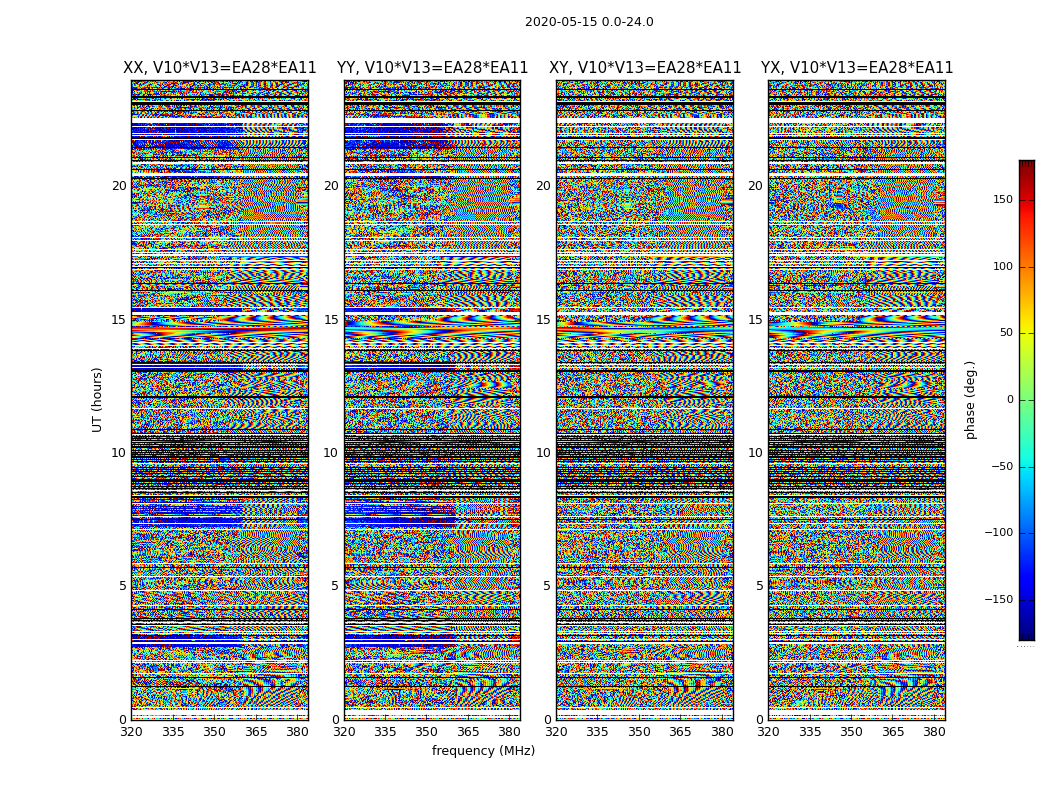The width and height of the screenshot is (1050, 800).
Task: Click colorbar tick label −150
Action: (998, 599)
